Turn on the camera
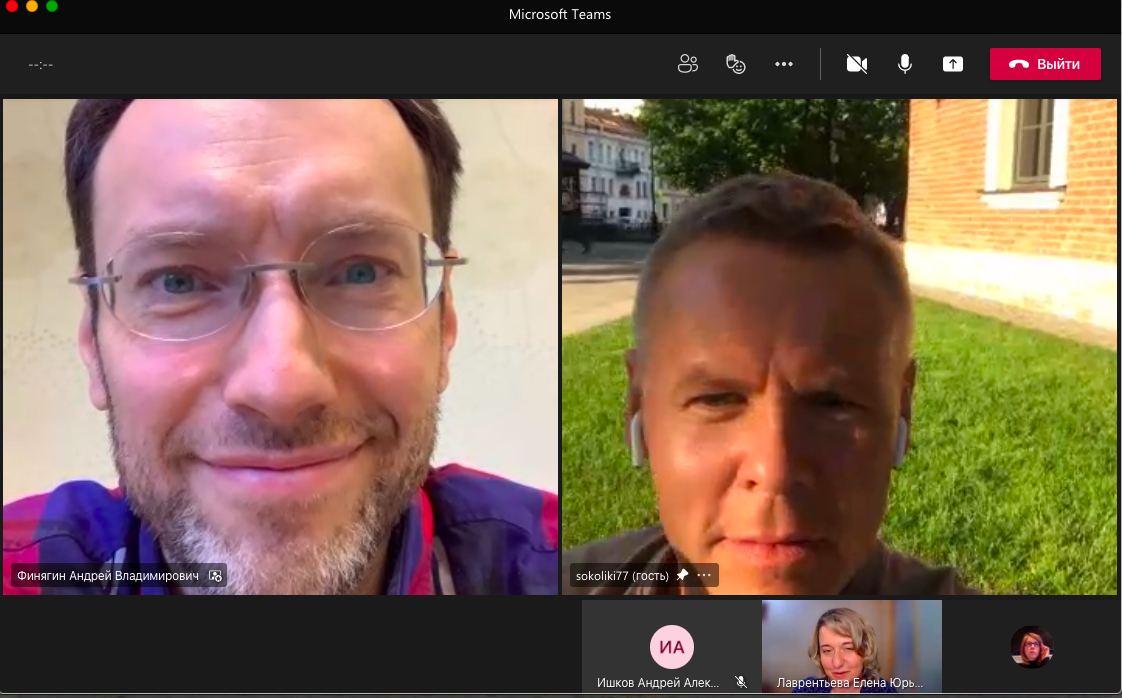1122x698 pixels. [x=856, y=64]
